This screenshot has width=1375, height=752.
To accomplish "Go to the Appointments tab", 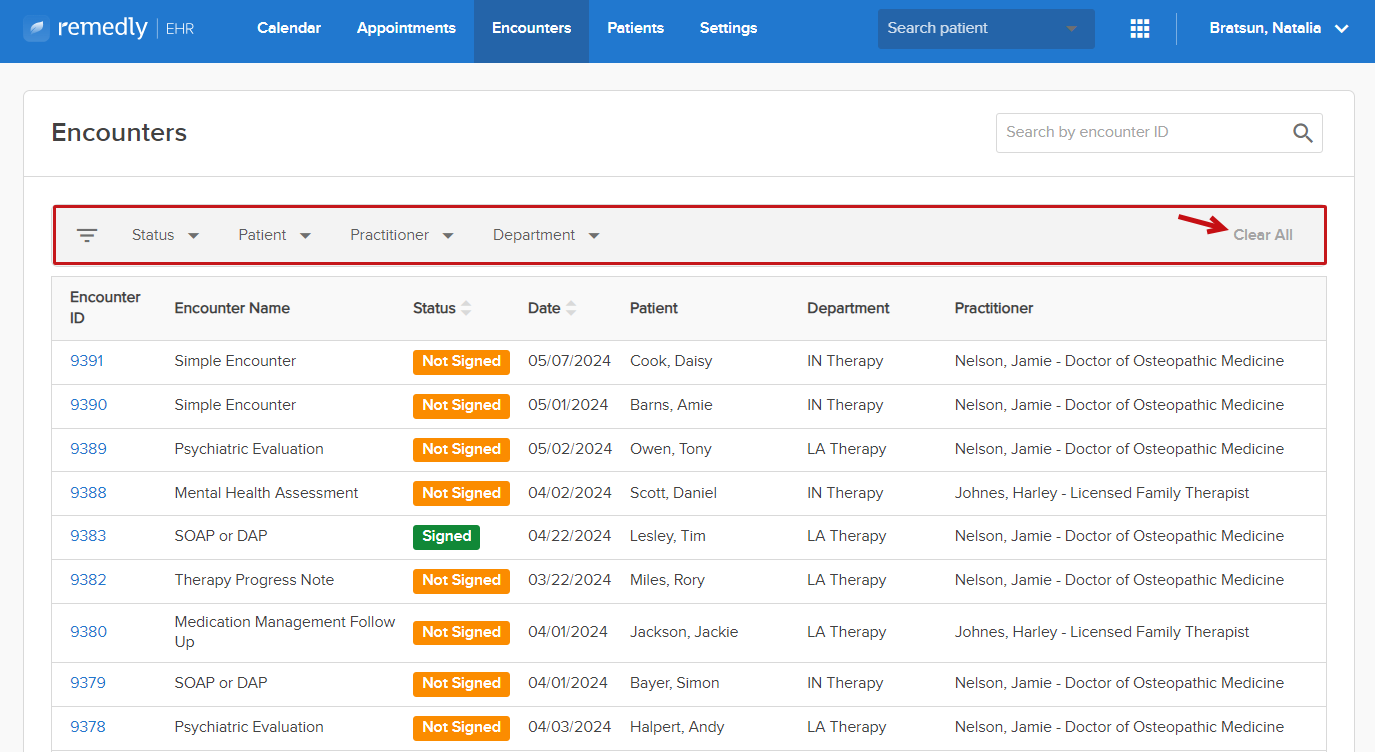I will click(406, 28).
